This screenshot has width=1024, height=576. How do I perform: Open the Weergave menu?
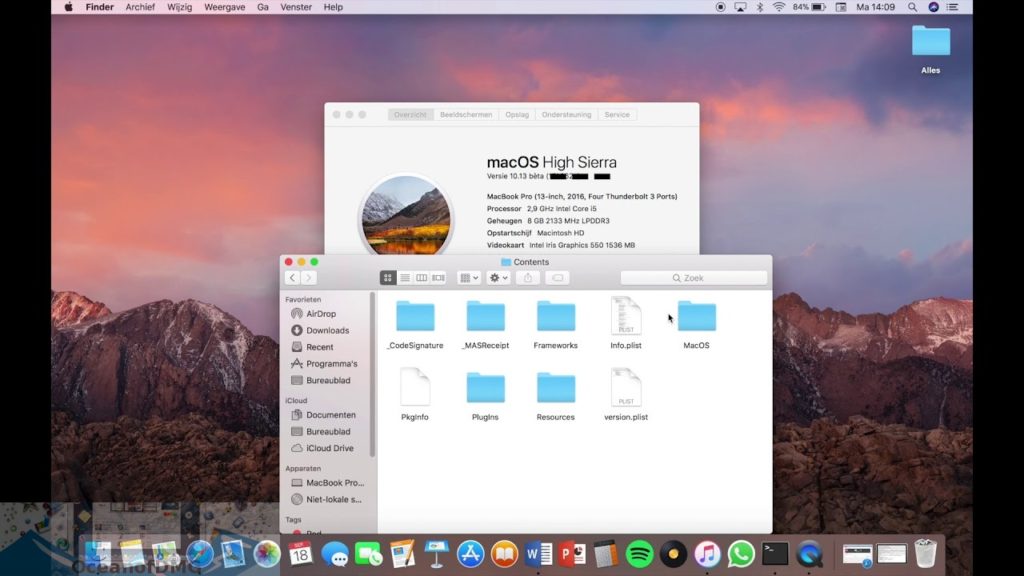click(225, 7)
